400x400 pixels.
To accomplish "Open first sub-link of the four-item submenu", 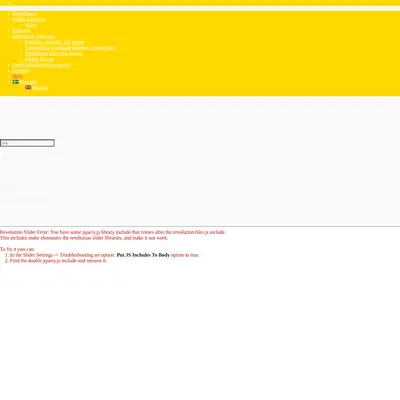I will tap(55, 42).
